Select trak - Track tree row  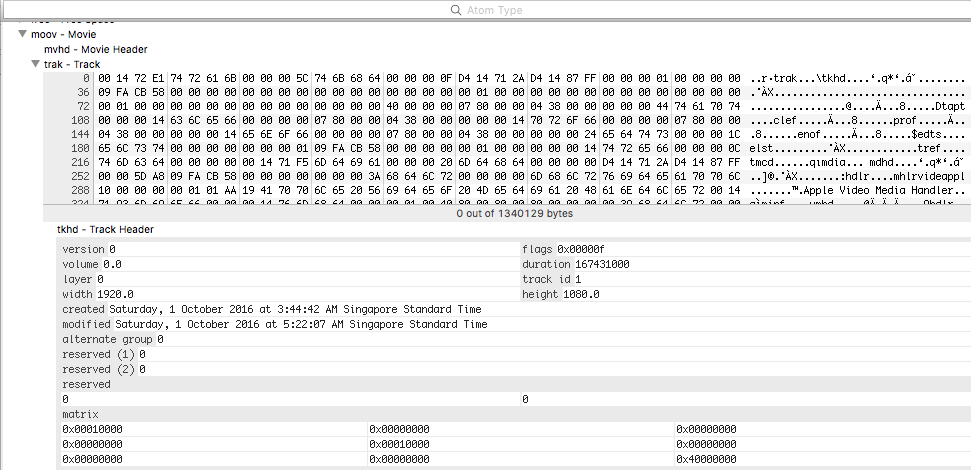click(x=72, y=64)
